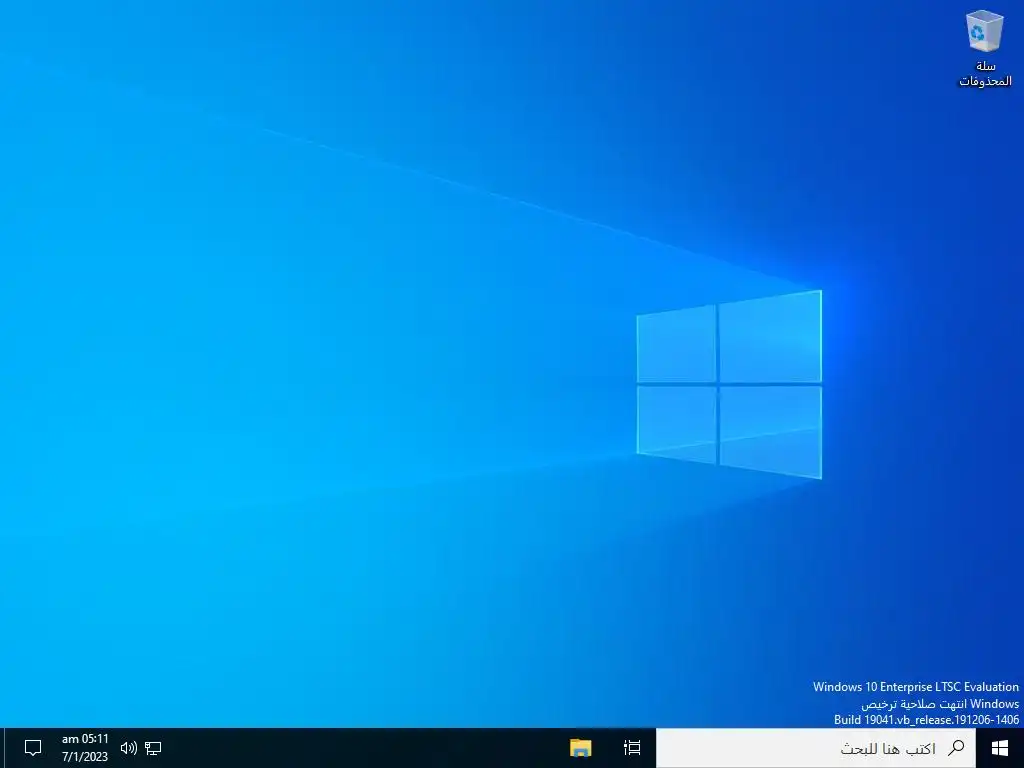
Task: Click the Arabic taskbar search box
Action: point(816,748)
